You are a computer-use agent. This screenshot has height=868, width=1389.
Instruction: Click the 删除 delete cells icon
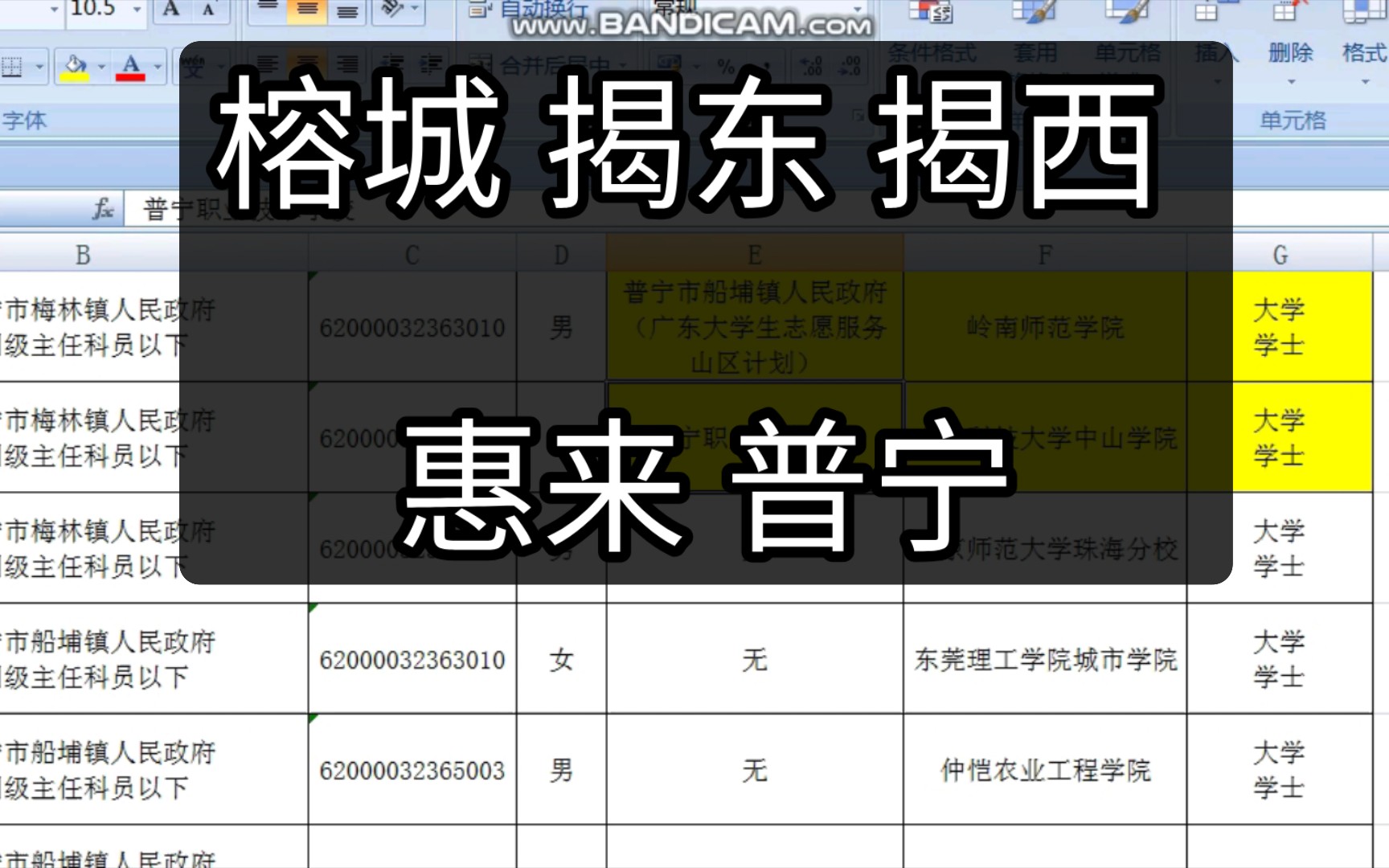pyautogui.click(x=1289, y=11)
